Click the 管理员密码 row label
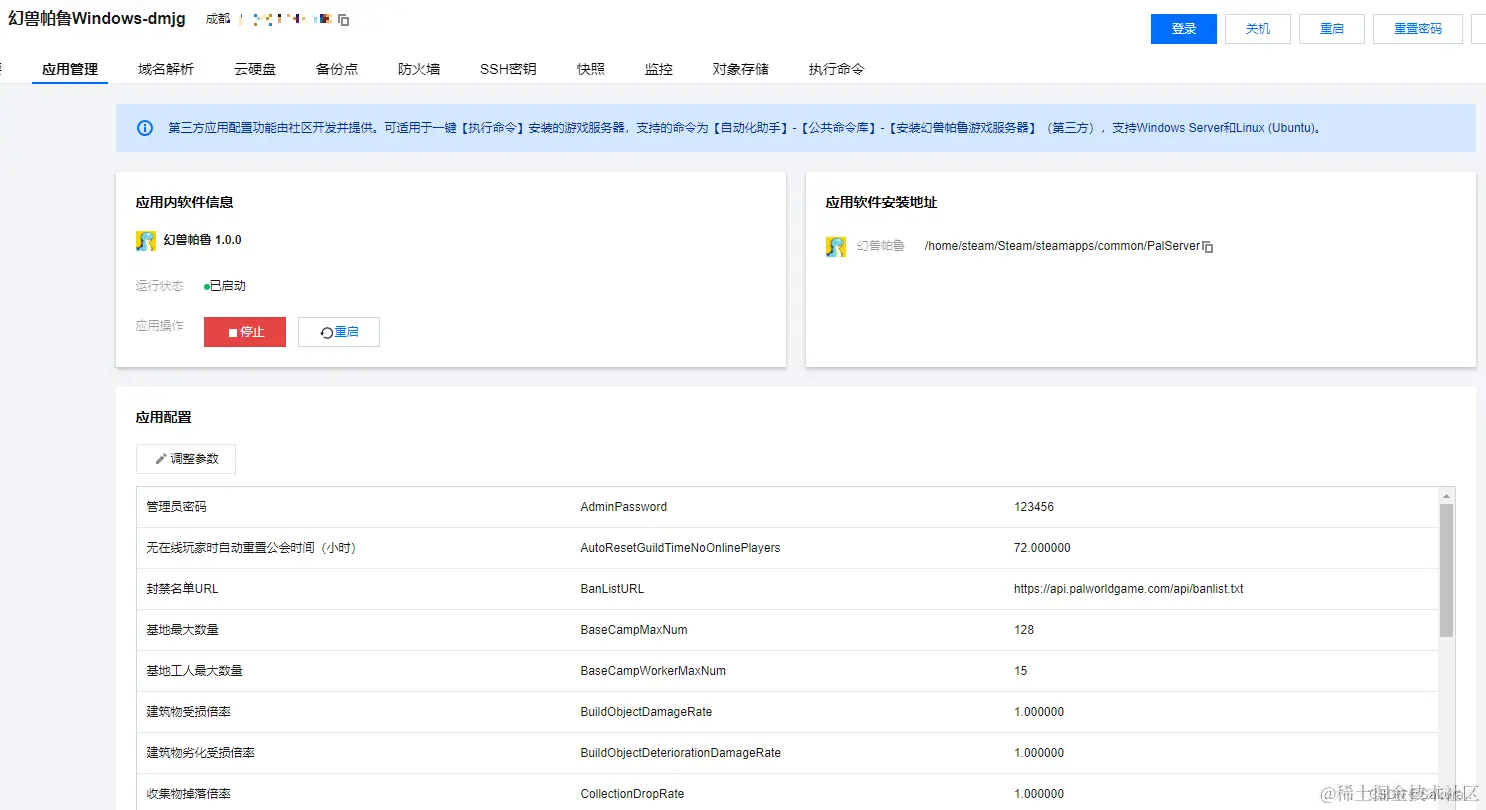The image size is (1486, 810). pos(176,507)
